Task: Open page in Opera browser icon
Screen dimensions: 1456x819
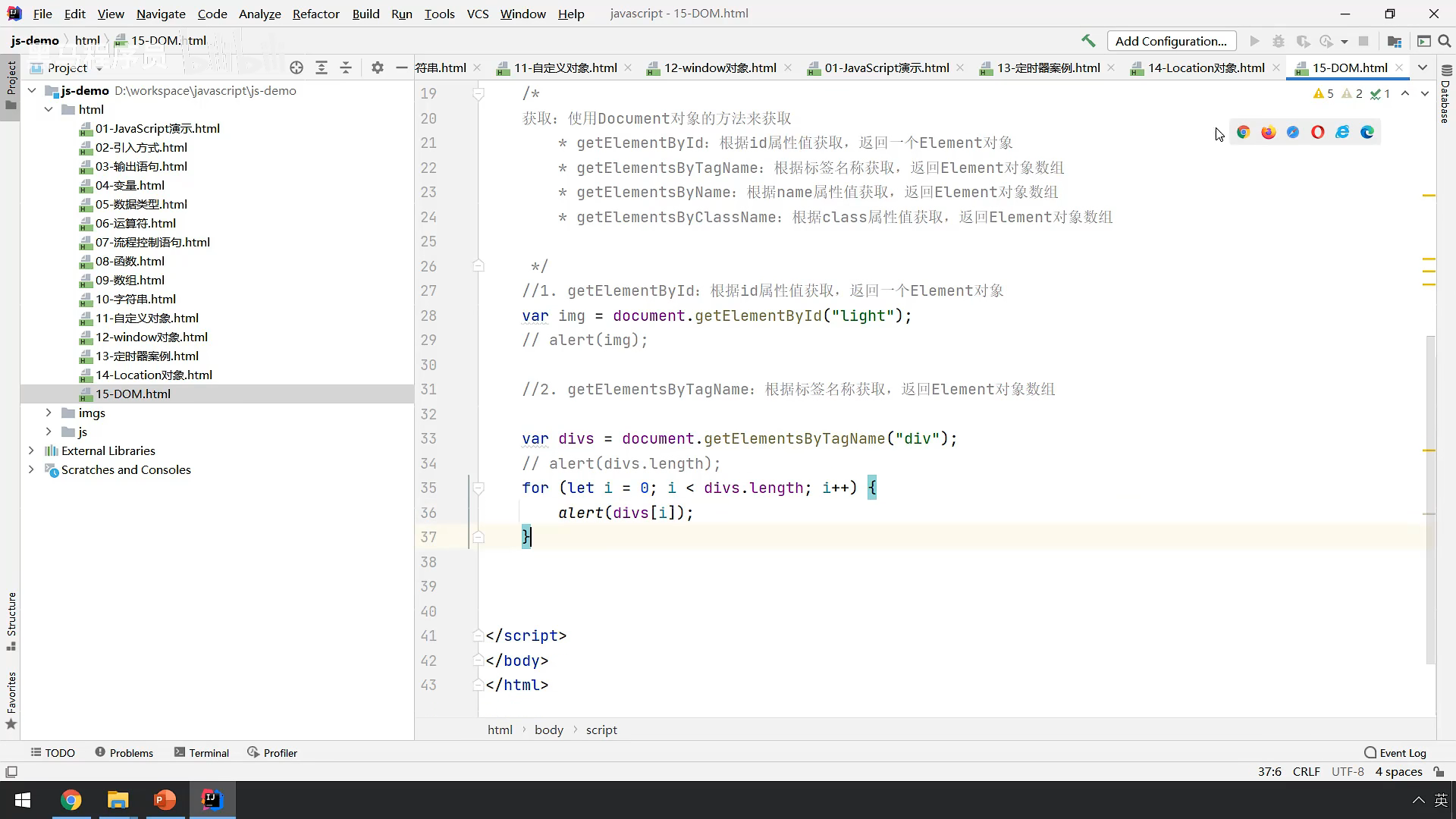Action: (1318, 132)
